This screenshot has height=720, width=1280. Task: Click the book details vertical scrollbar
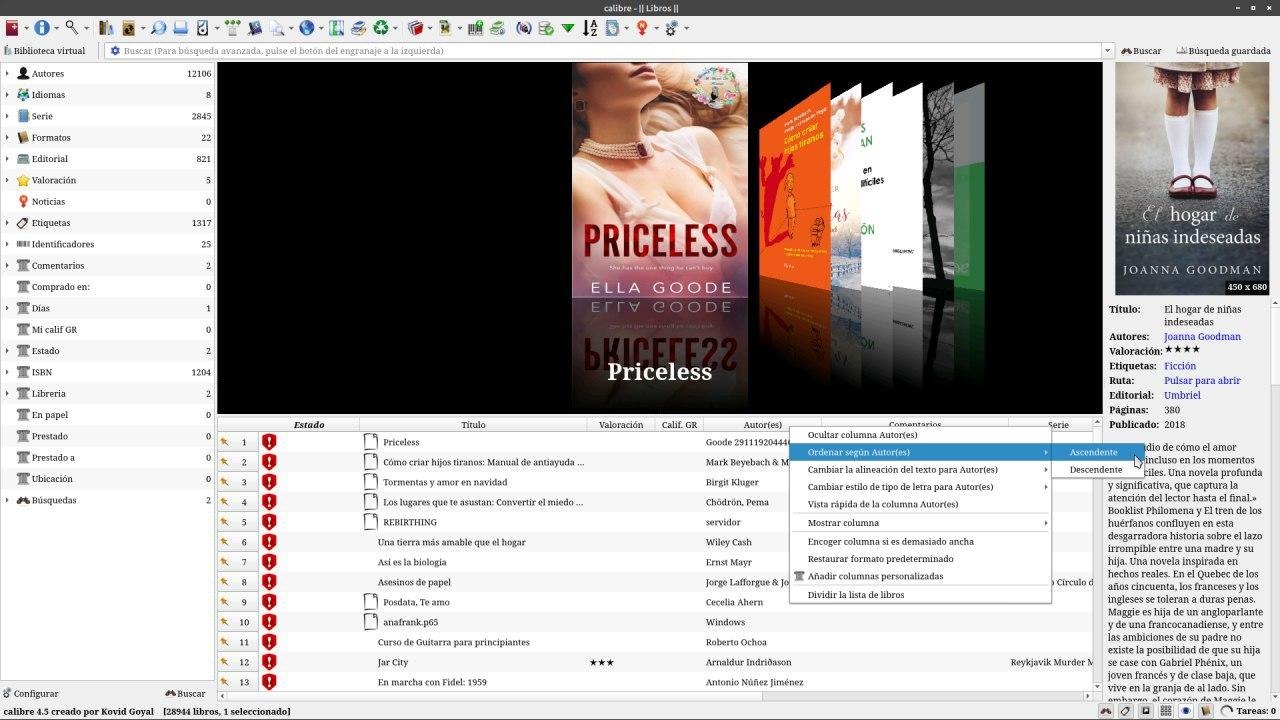pos(1275,500)
